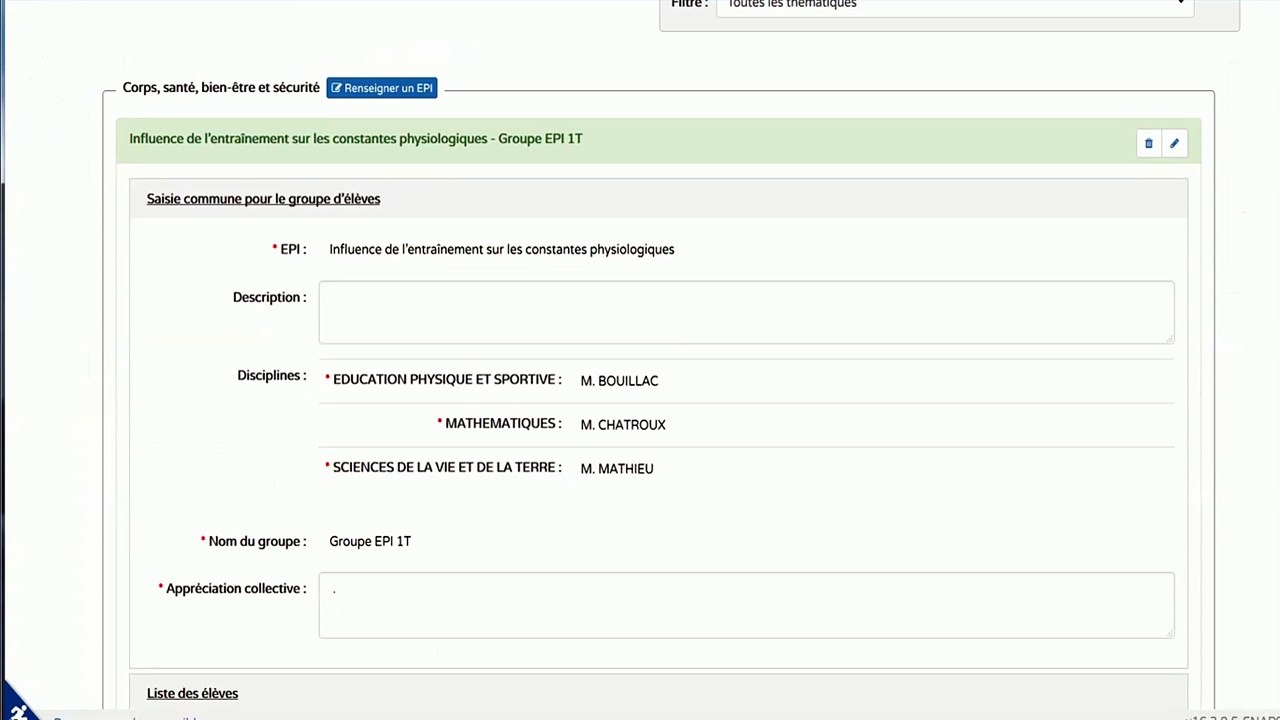Click inside the Description text area
The height and width of the screenshot is (720, 1280).
pos(746,312)
